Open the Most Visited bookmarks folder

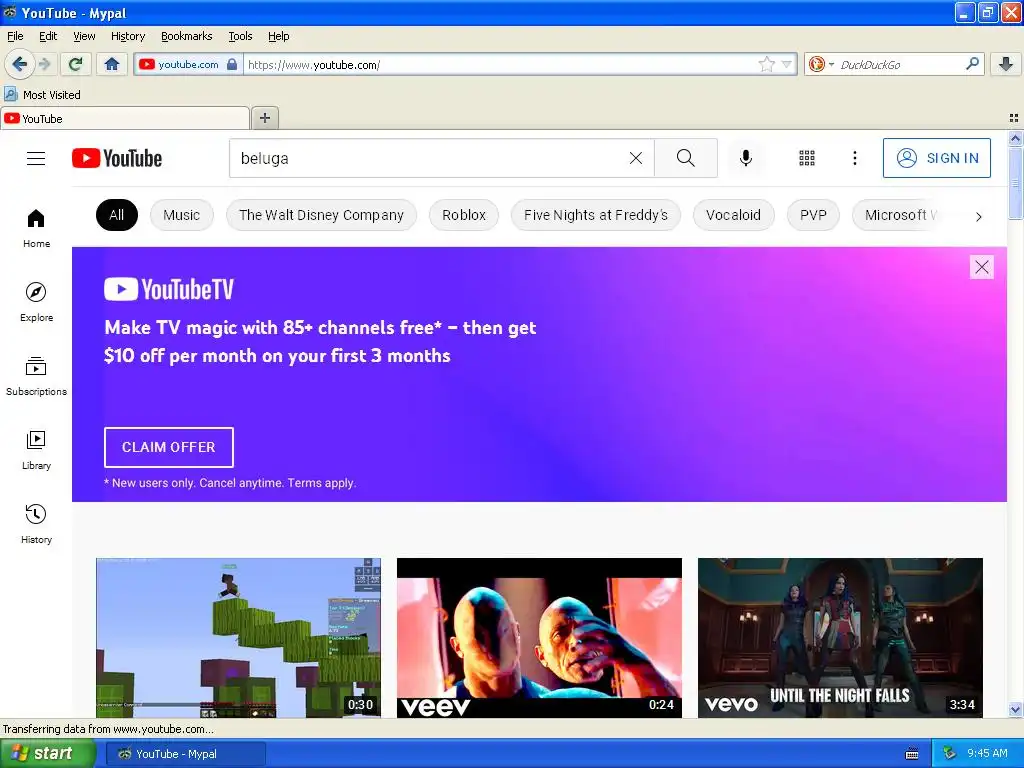coord(43,95)
